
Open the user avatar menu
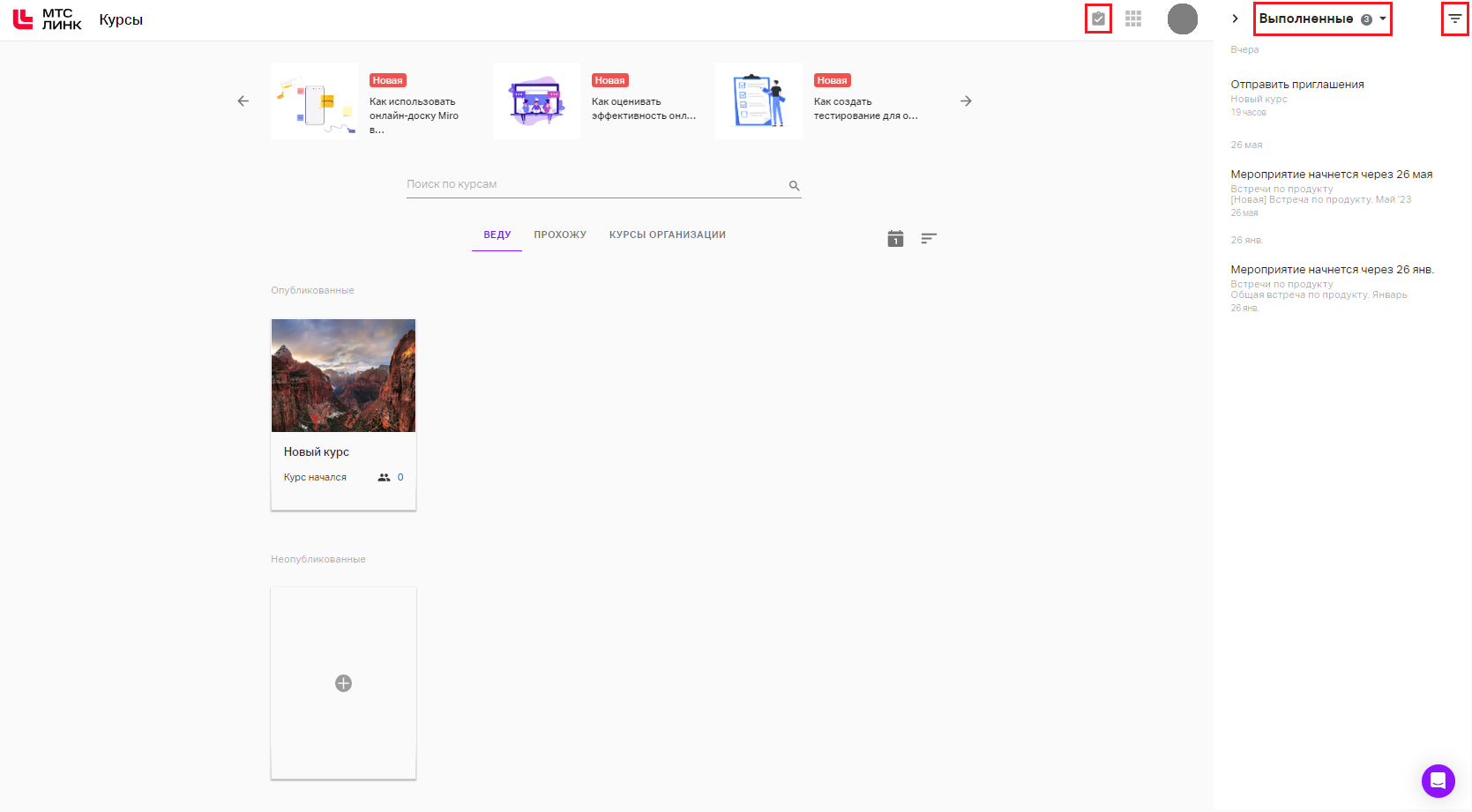1183,19
